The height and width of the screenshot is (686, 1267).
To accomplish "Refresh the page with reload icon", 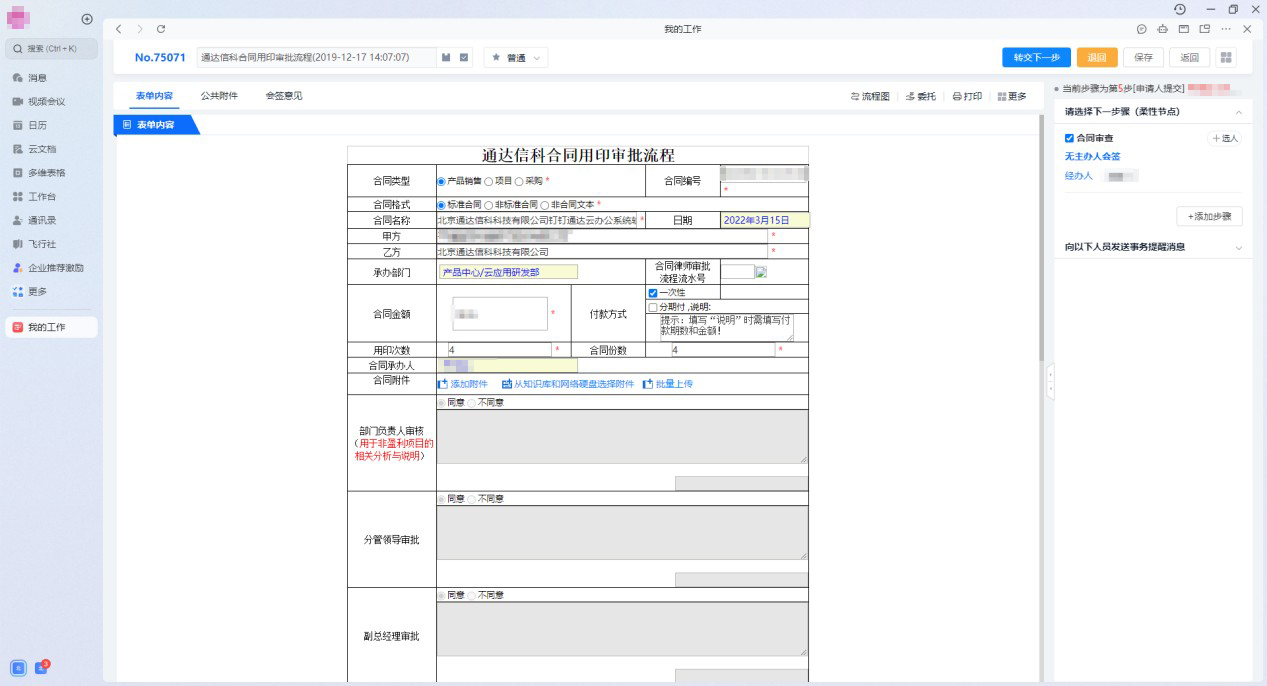I will (x=161, y=29).
